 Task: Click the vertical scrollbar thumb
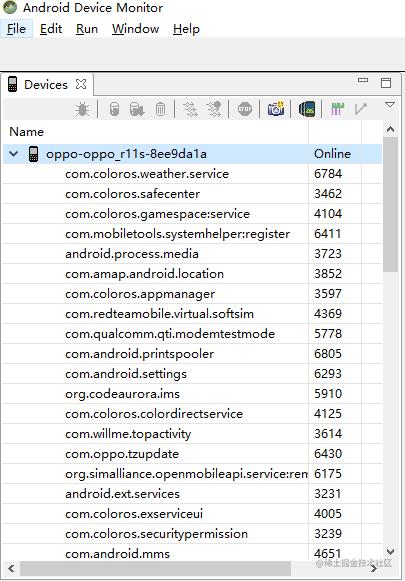pyautogui.click(x=390, y=205)
